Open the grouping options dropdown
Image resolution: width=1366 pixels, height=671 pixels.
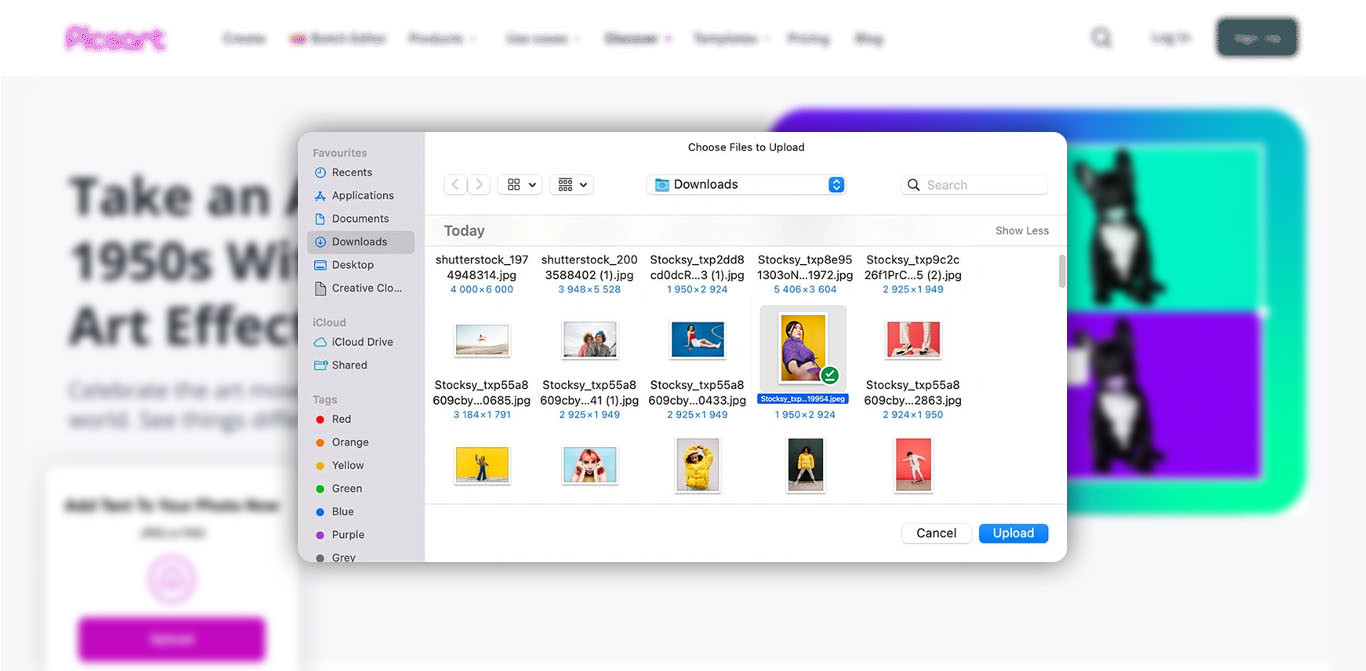[572, 185]
